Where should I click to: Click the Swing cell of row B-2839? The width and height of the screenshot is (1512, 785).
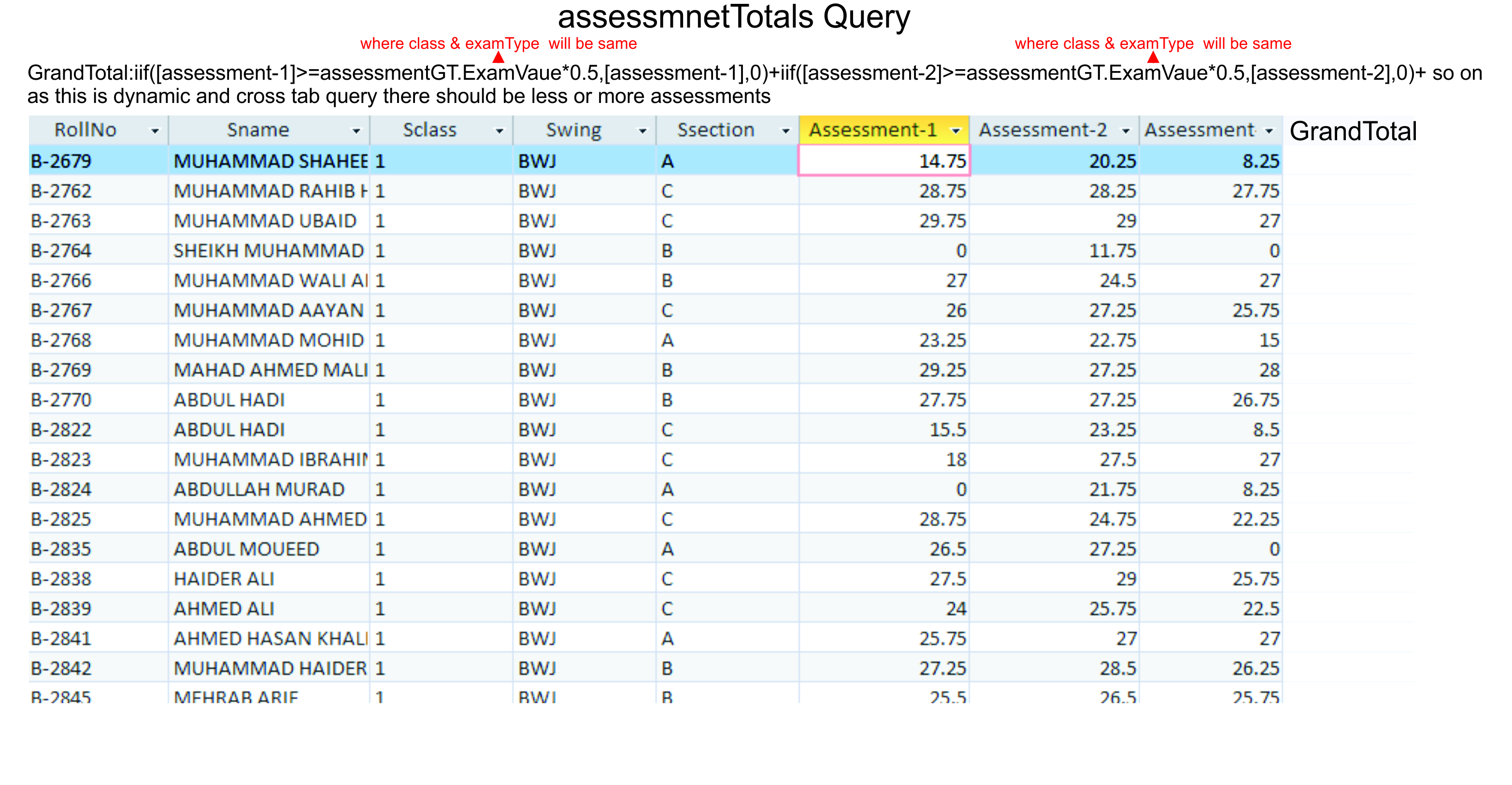(x=537, y=608)
